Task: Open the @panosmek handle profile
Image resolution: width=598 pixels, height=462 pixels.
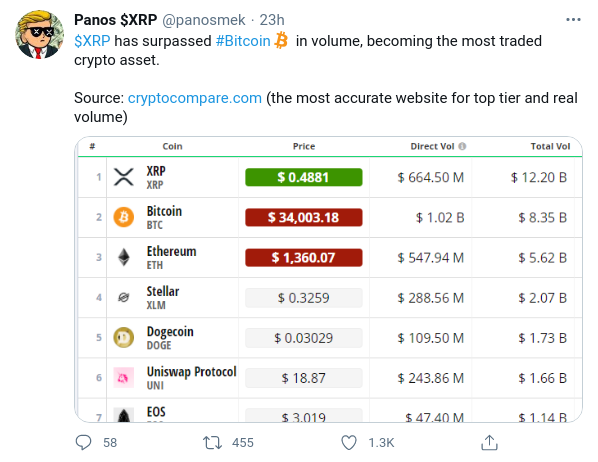Action: pos(204,20)
